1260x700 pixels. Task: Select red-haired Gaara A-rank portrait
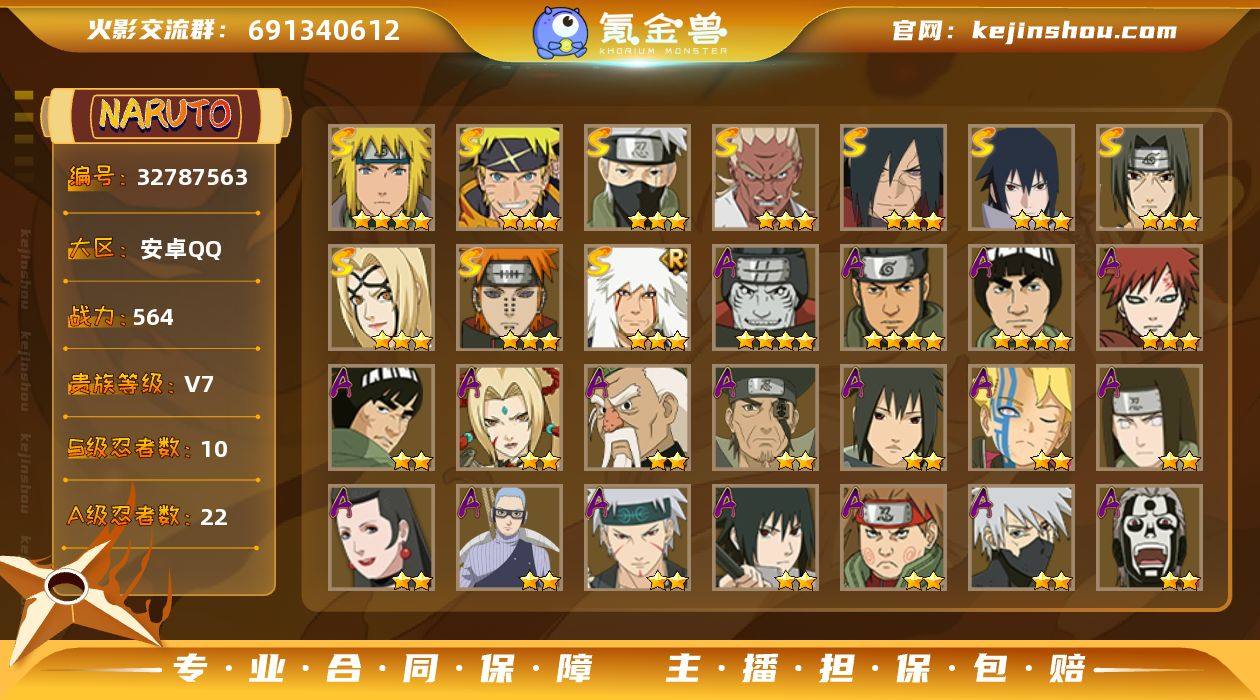[1149, 298]
